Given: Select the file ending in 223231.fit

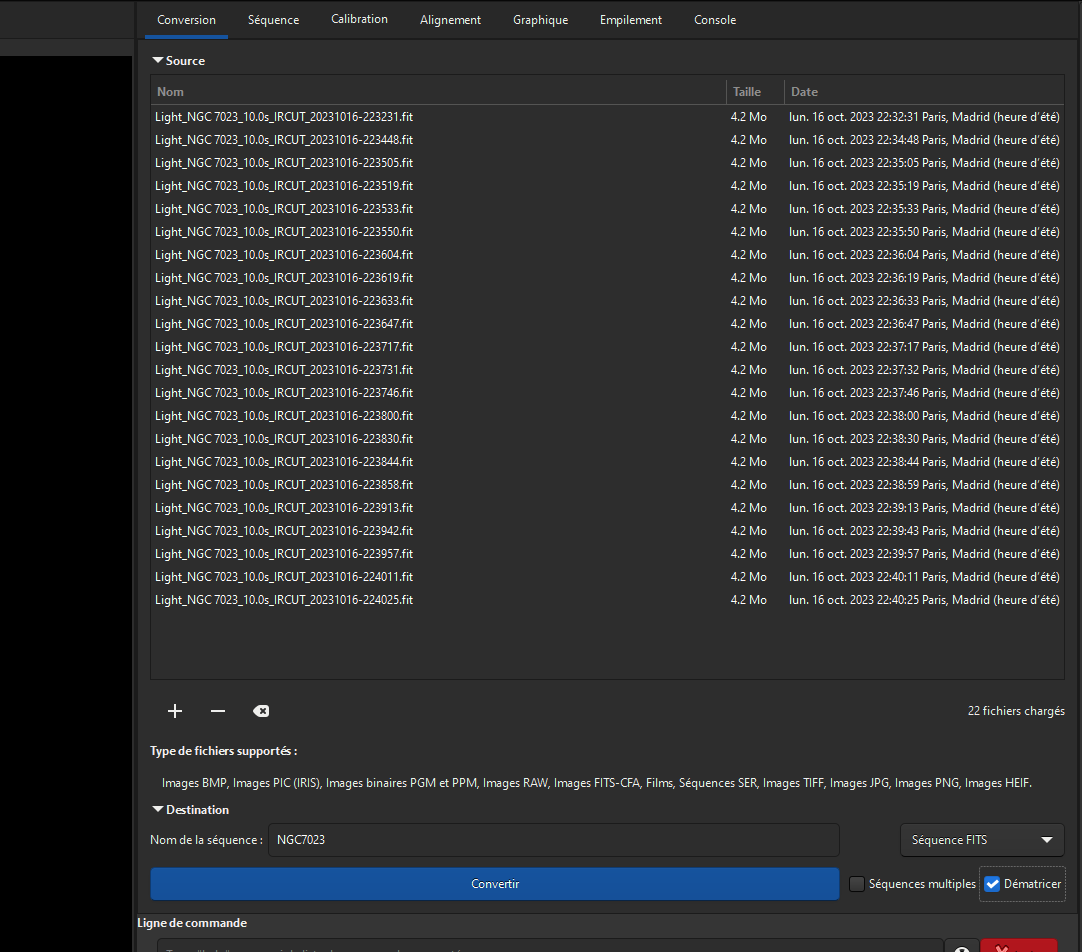Looking at the screenshot, I should (x=284, y=117).
